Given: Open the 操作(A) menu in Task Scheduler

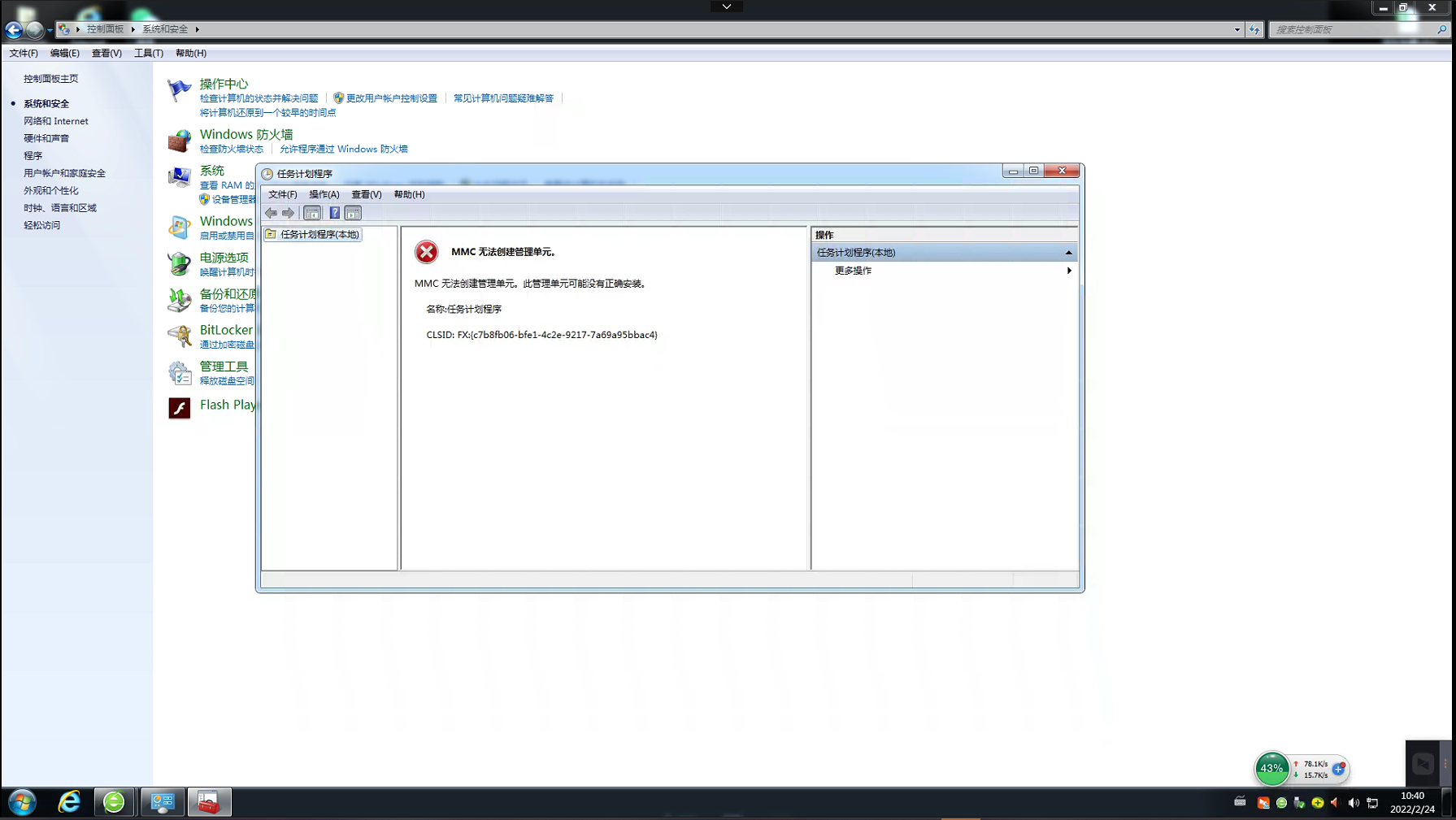Looking at the screenshot, I should click(324, 194).
